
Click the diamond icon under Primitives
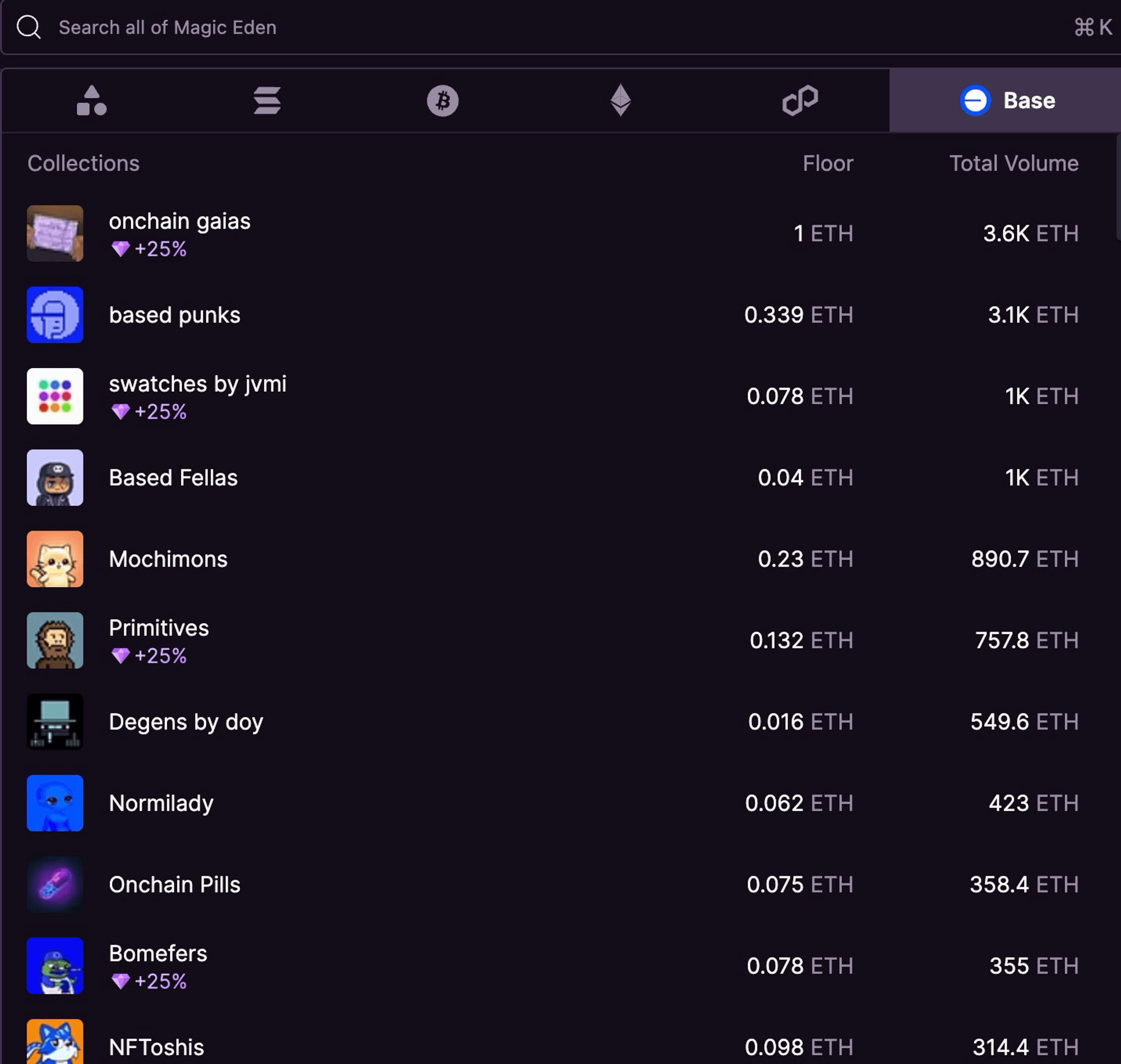(121, 656)
